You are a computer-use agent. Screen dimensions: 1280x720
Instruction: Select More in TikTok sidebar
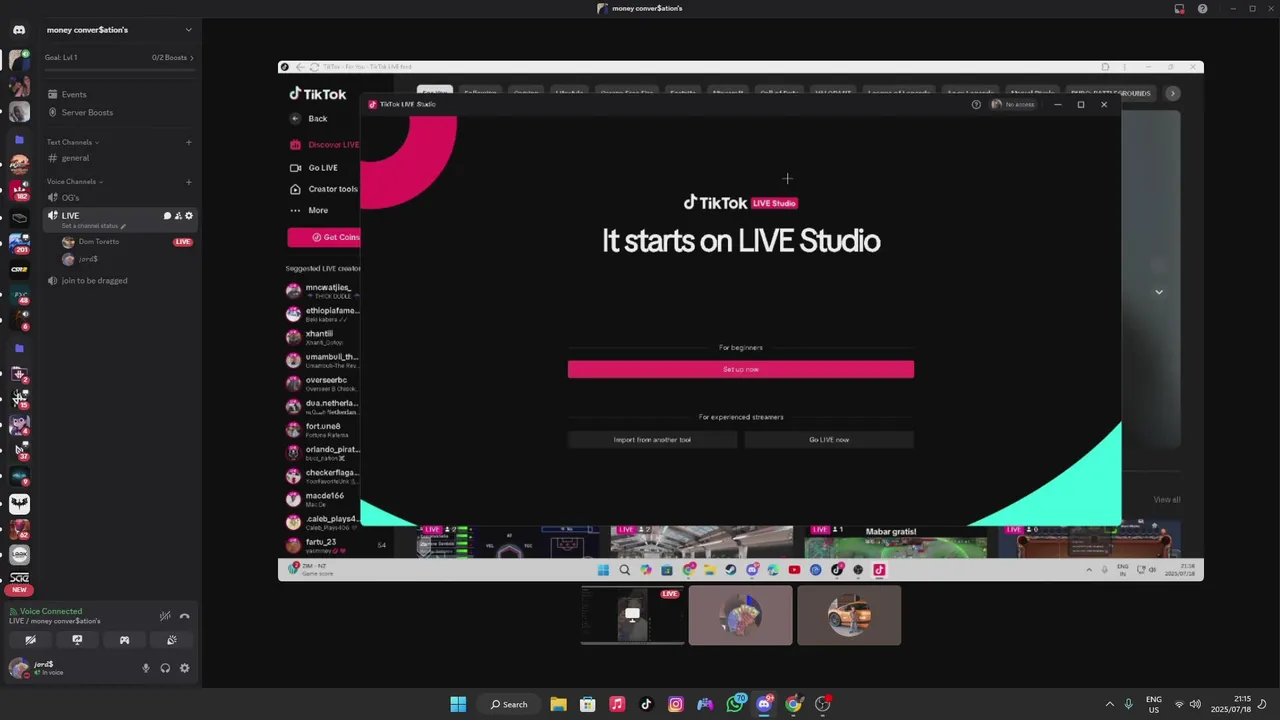pyautogui.click(x=309, y=211)
